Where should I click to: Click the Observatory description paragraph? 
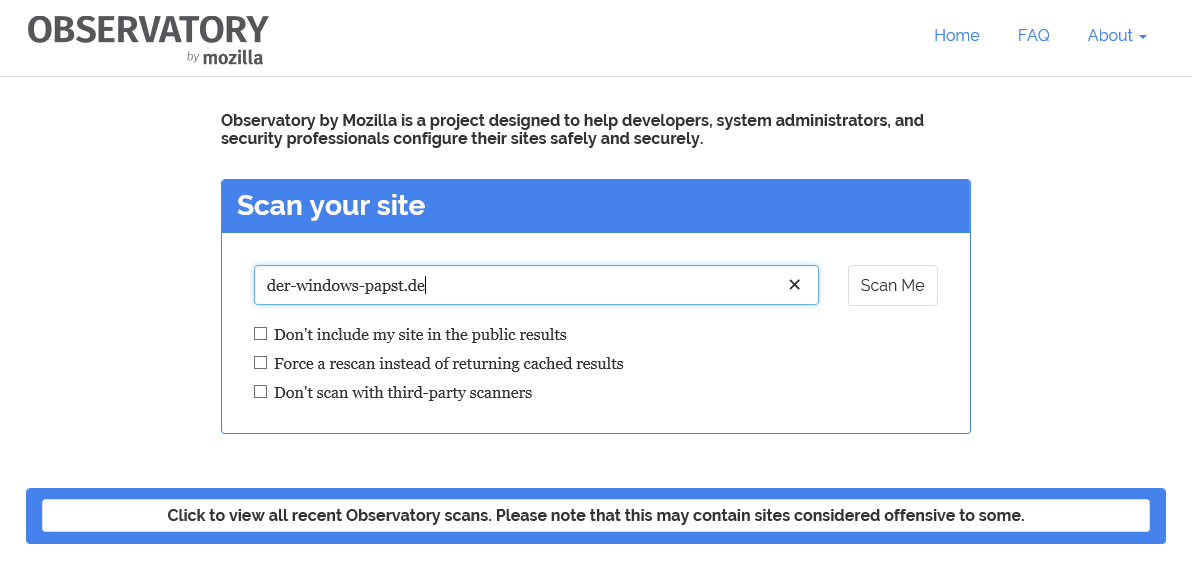coord(572,130)
